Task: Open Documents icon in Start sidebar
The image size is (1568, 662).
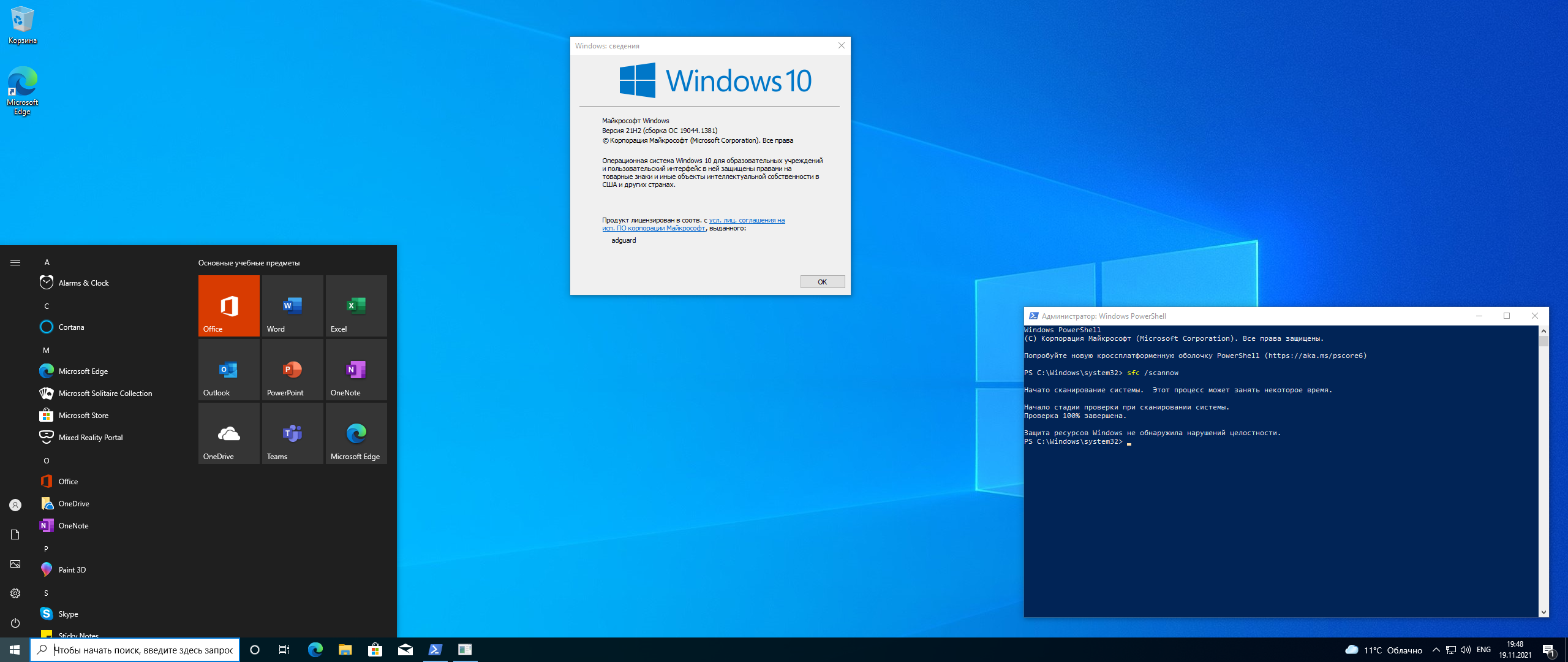Action: point(15,535)
